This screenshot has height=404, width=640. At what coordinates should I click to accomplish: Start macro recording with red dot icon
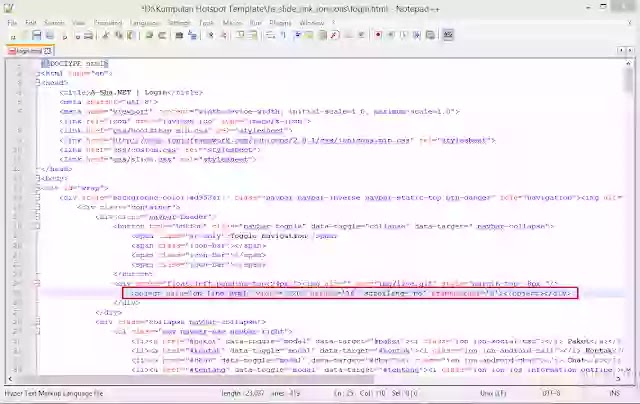click(x=378, y=36)
